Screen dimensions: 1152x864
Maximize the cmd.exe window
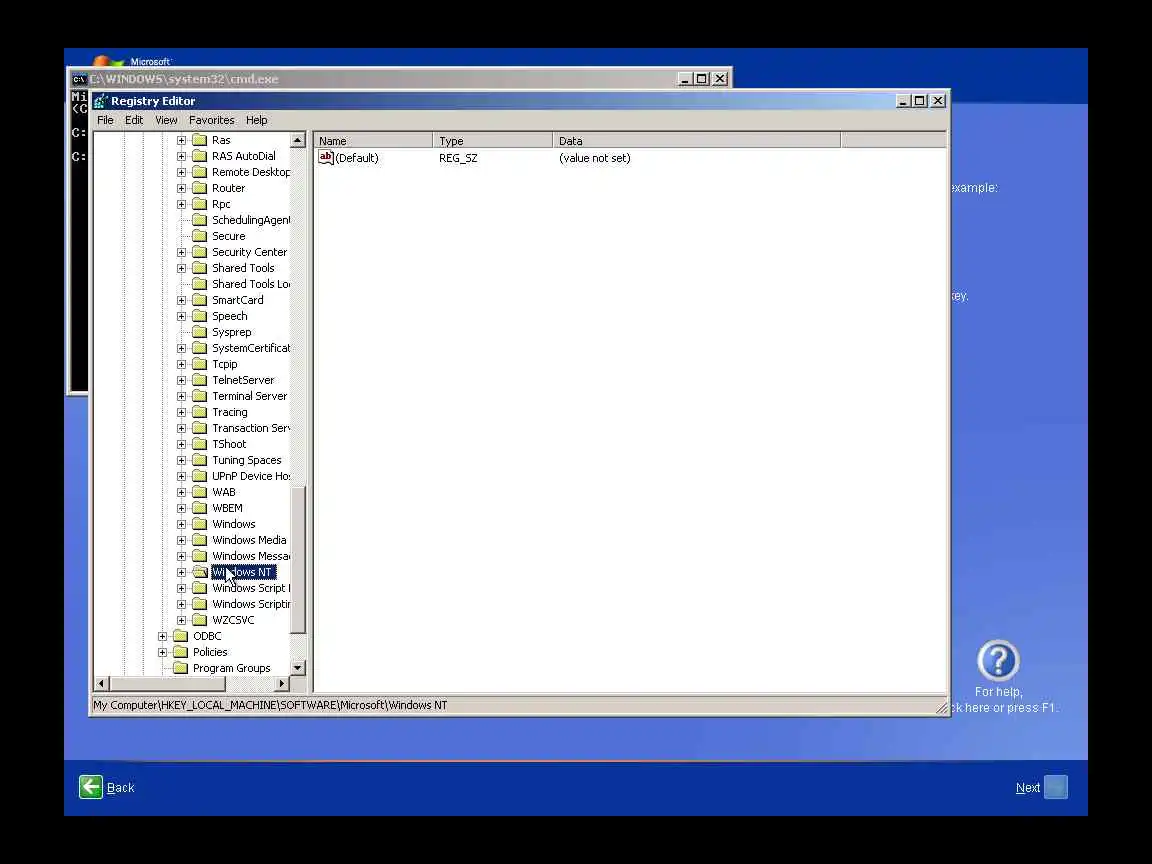click(702, 79)
